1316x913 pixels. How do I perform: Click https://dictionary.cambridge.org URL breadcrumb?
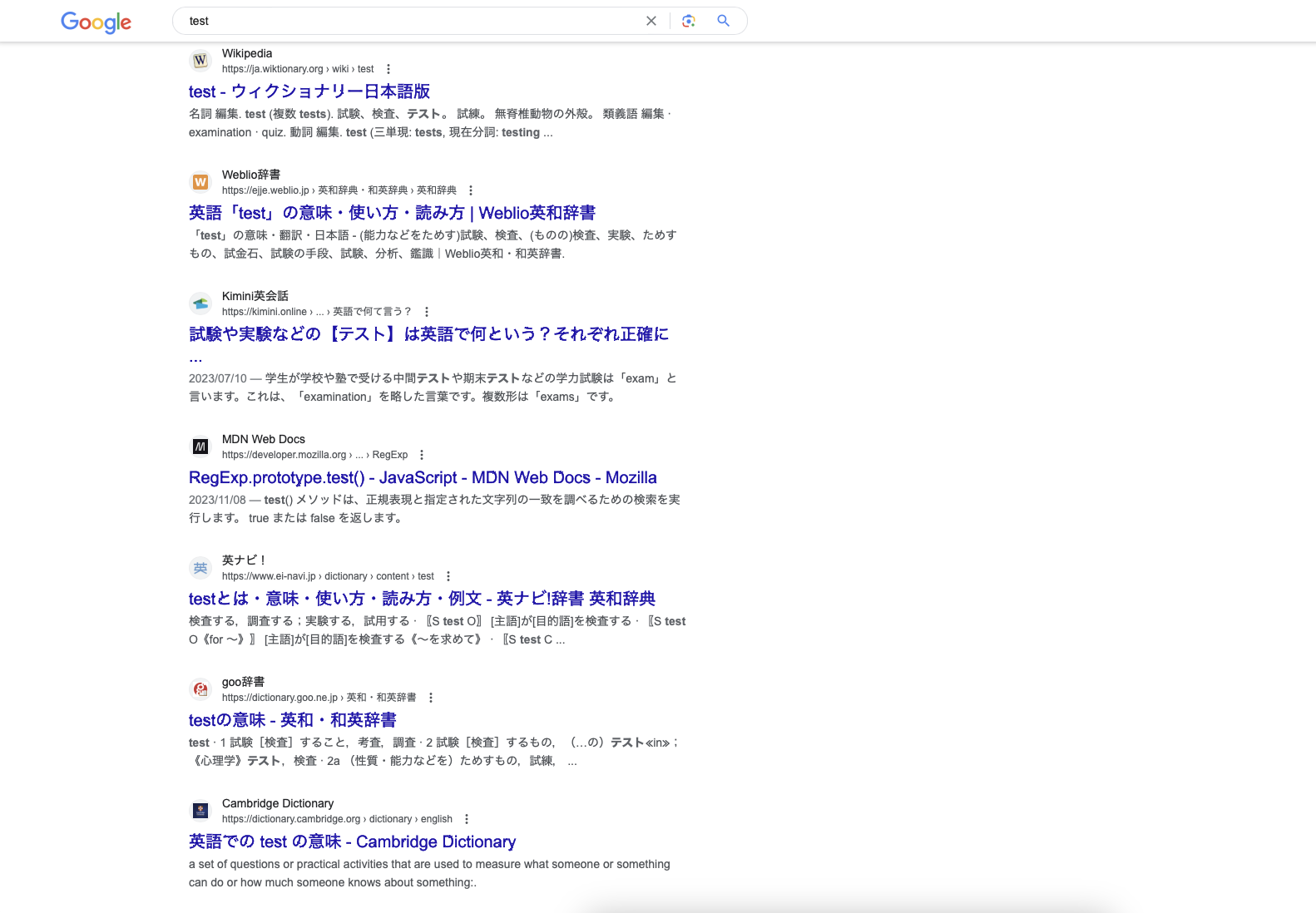click(337, 819)
